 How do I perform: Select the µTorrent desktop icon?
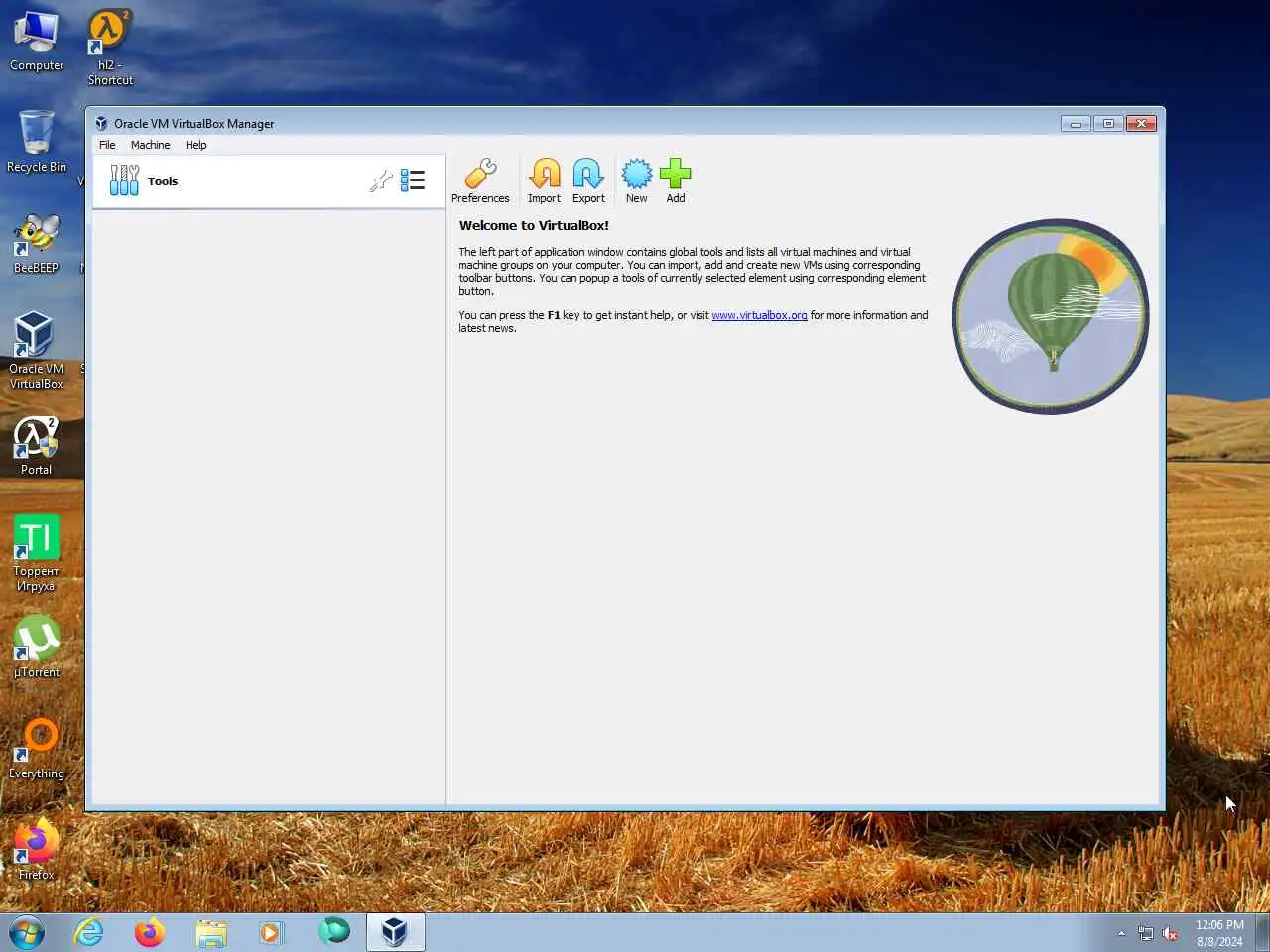37,647
